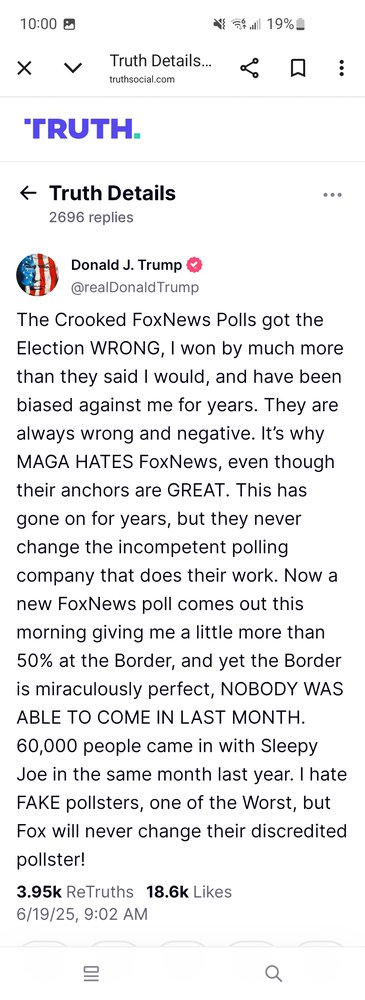365x1000 pixels.
Task: View the 3.95k ReTruths list
Action: pos(75,892)
